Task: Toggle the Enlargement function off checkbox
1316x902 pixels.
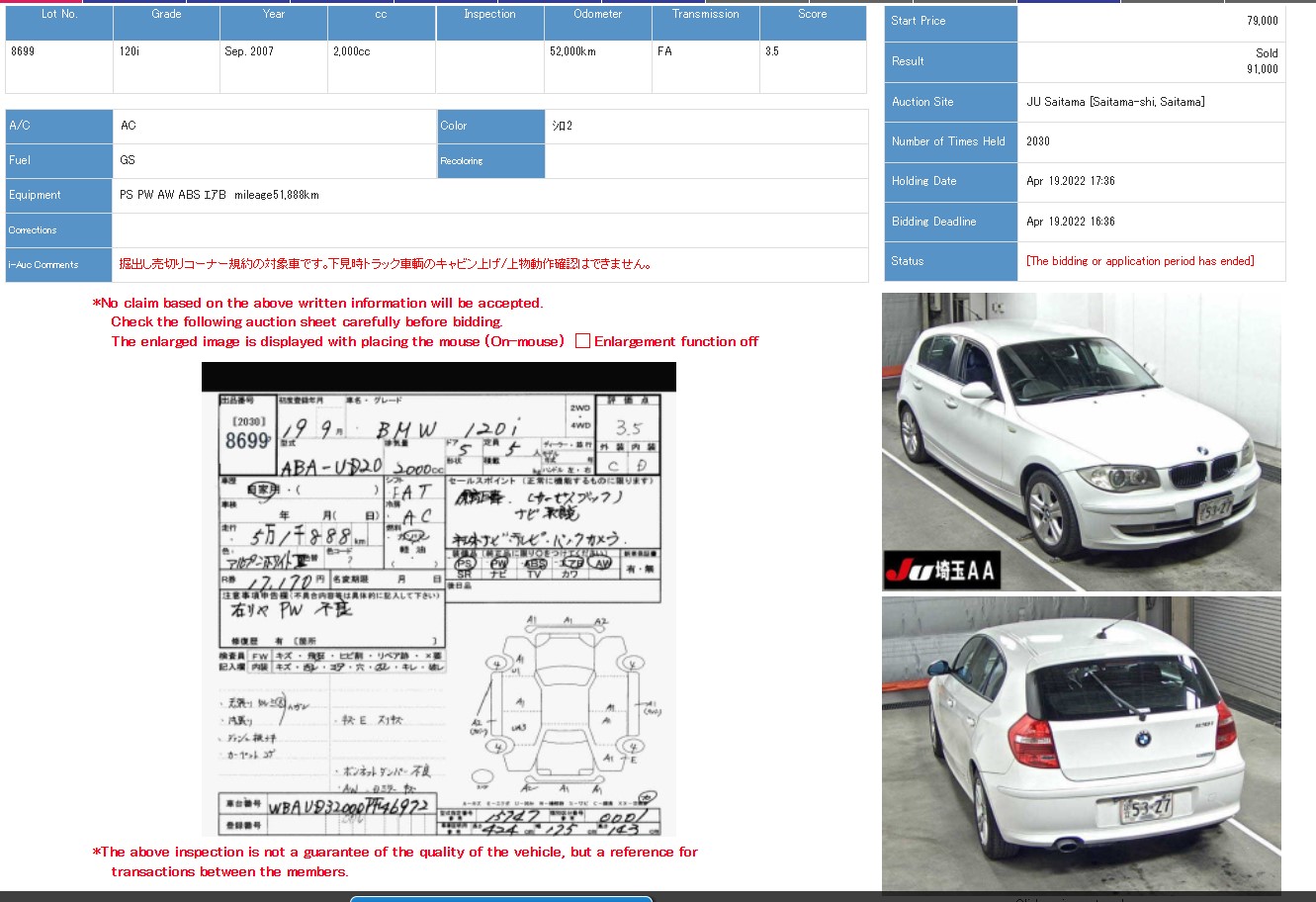Action: coord(582,340)
